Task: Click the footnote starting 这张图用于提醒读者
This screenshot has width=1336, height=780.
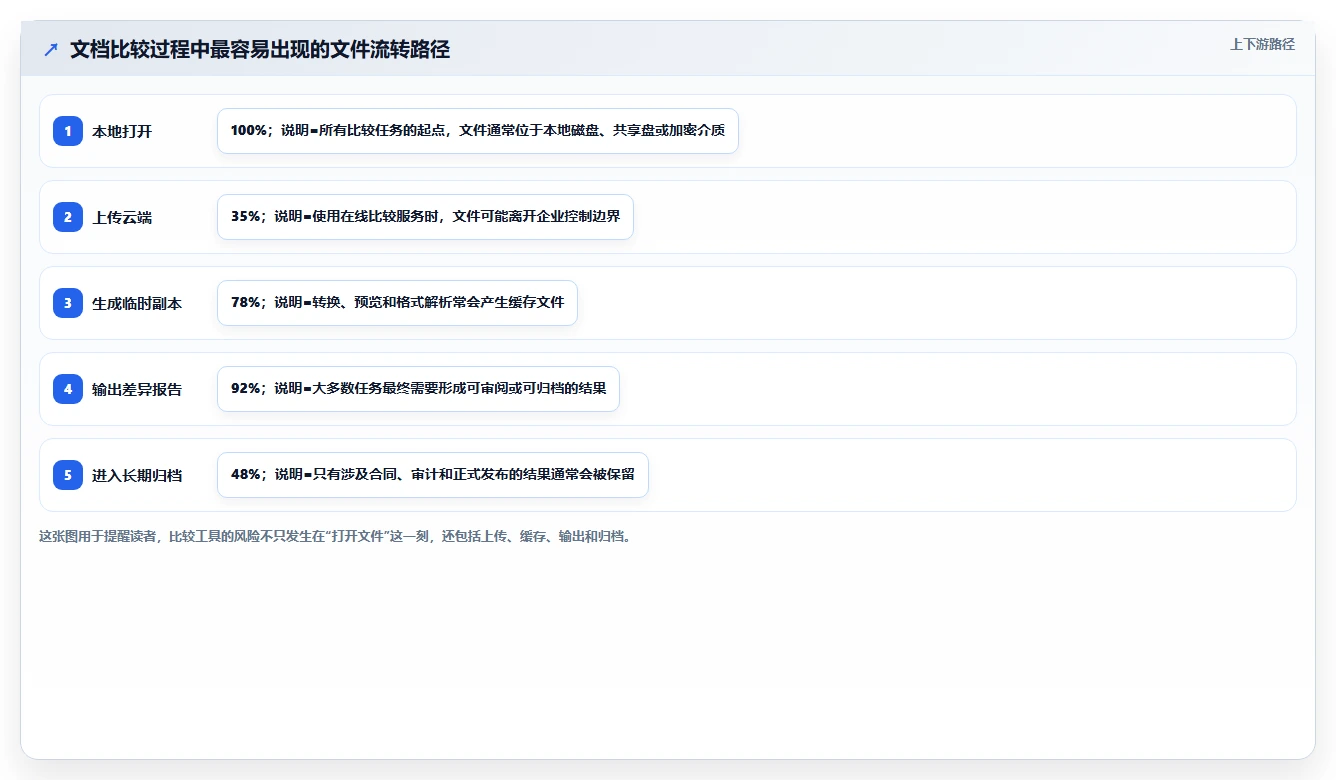Action: (x=335, y=536)
